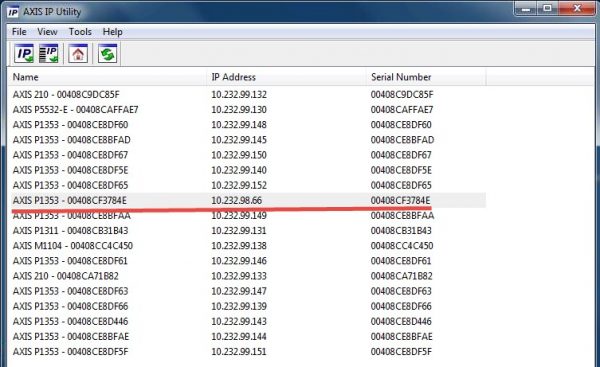The width and height of the screenshot is (600, 367).
Task: Click IP address 10.232.99.138
Action: (239, 246)
